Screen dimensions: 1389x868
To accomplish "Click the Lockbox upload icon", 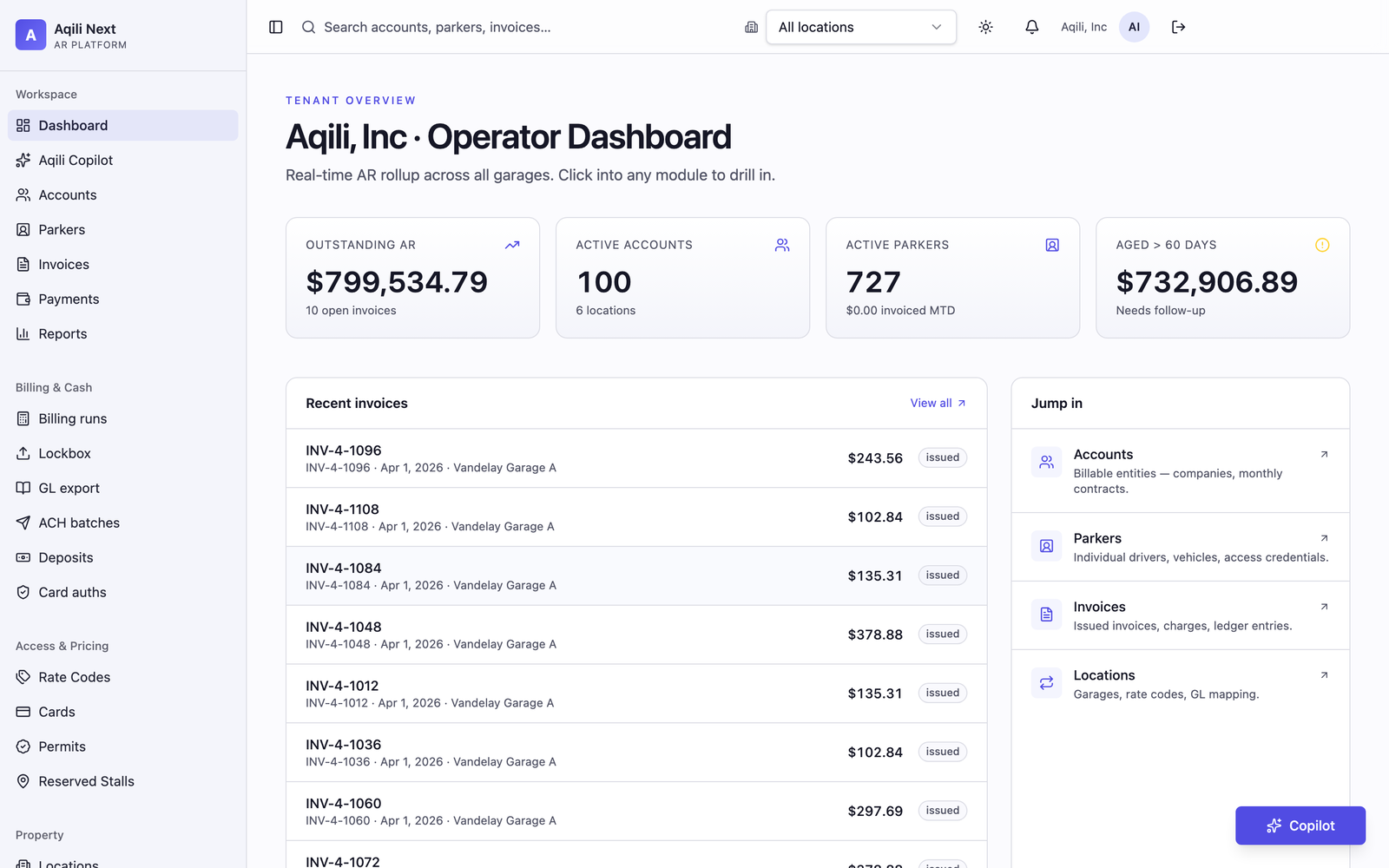I will click(23, 453).
